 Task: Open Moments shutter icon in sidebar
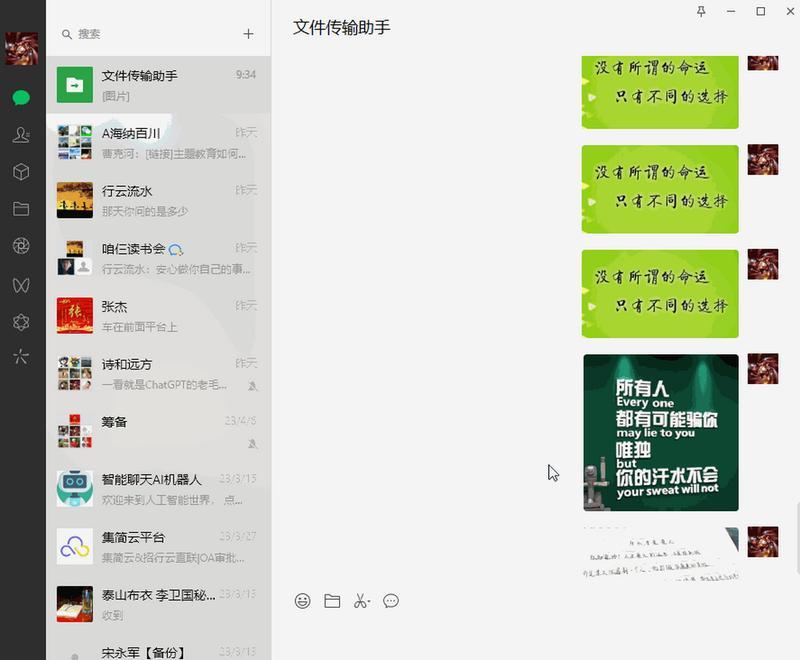click(x=21, y=246)
